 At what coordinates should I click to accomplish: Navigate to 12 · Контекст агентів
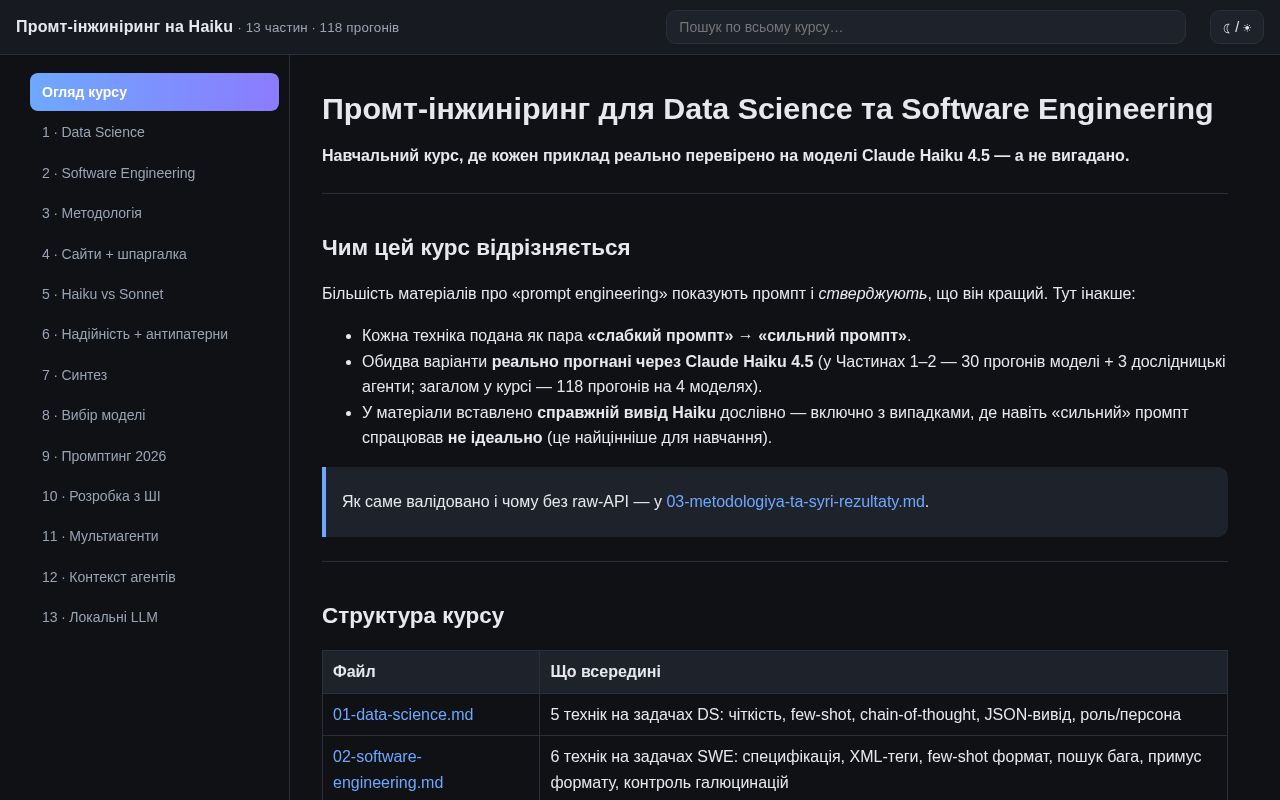(154, 577)
